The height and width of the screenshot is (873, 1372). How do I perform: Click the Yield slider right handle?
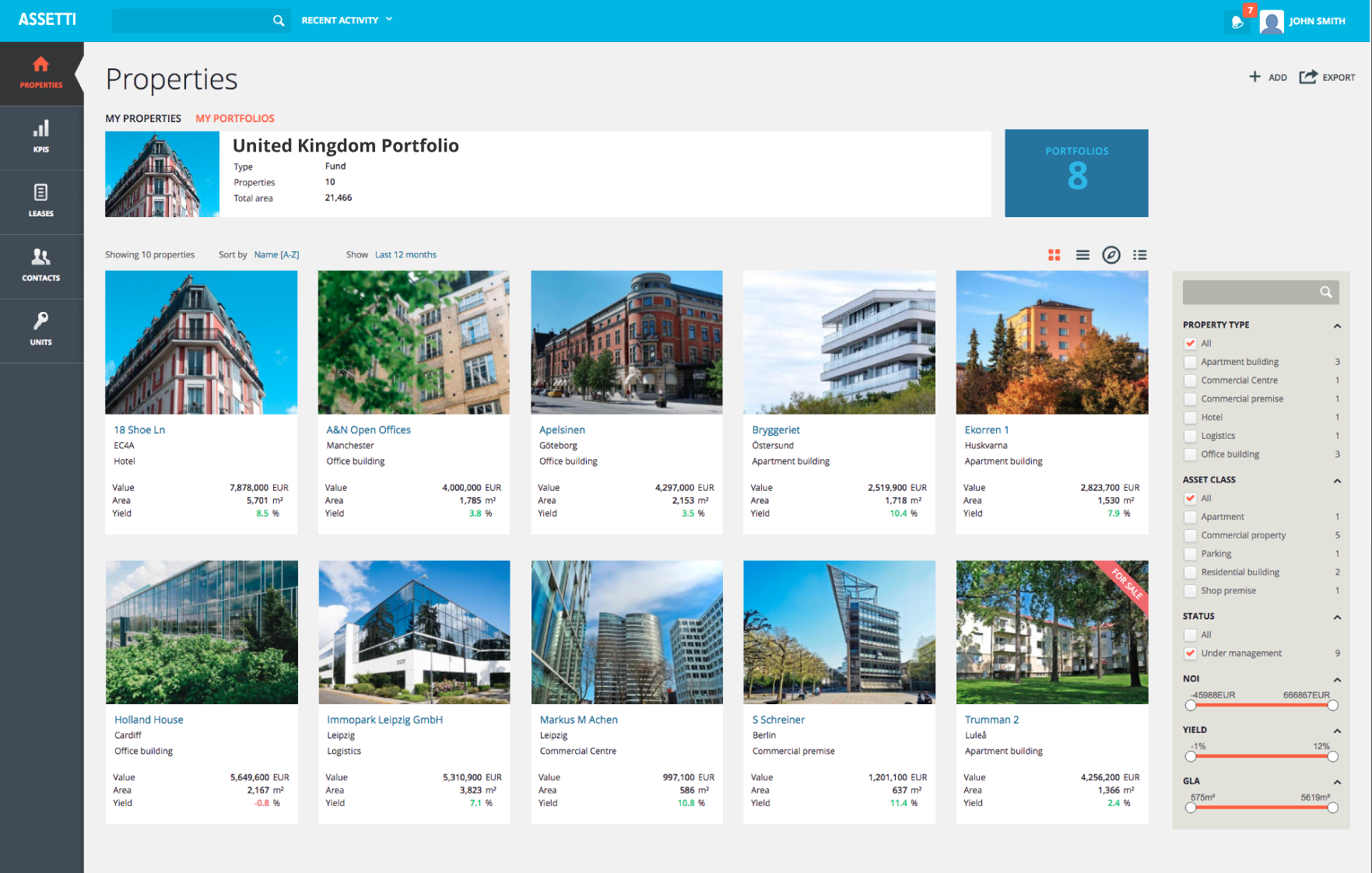click(x=1333, y=756)
